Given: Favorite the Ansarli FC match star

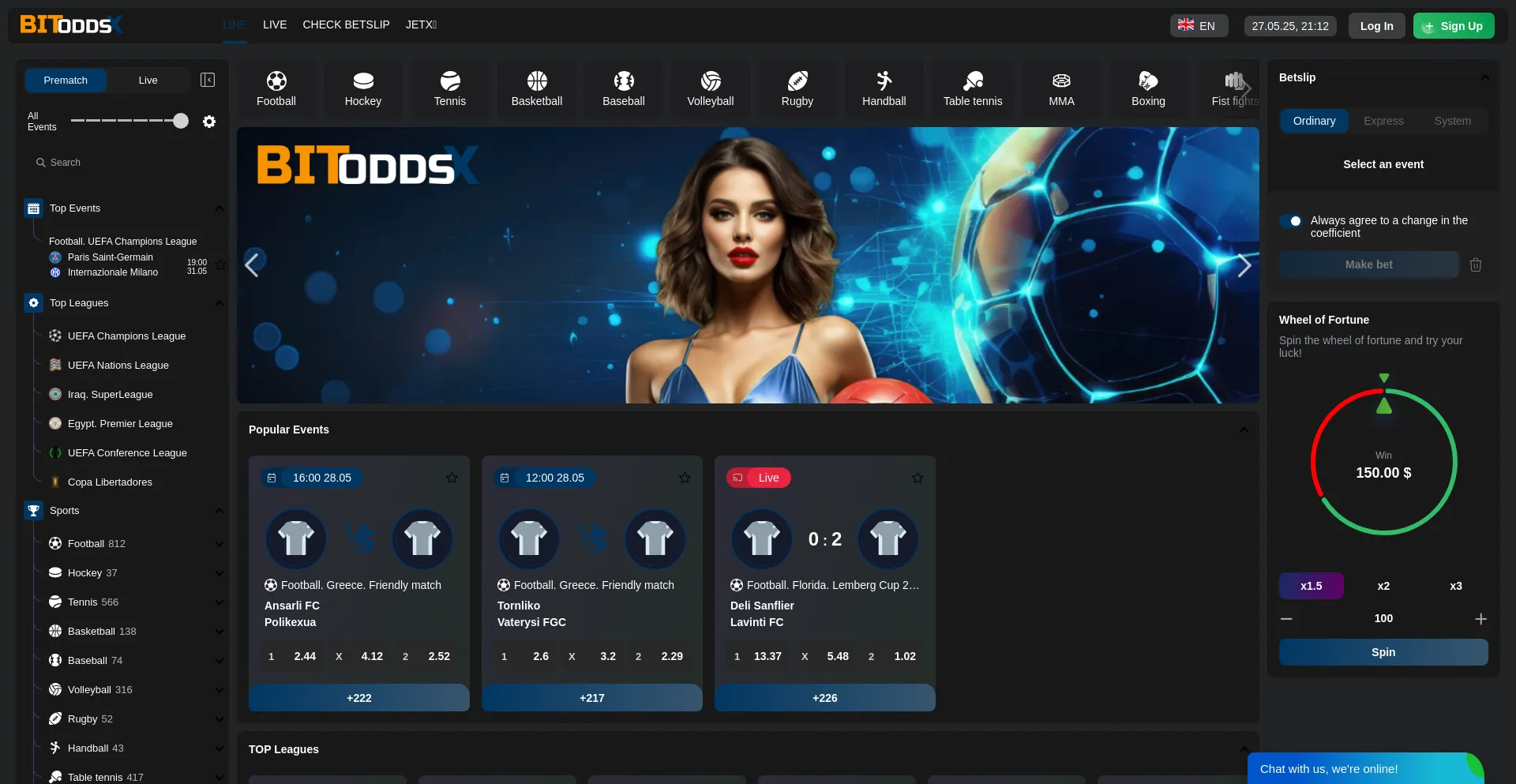Looking at the screenshot, I should [452, 478].
